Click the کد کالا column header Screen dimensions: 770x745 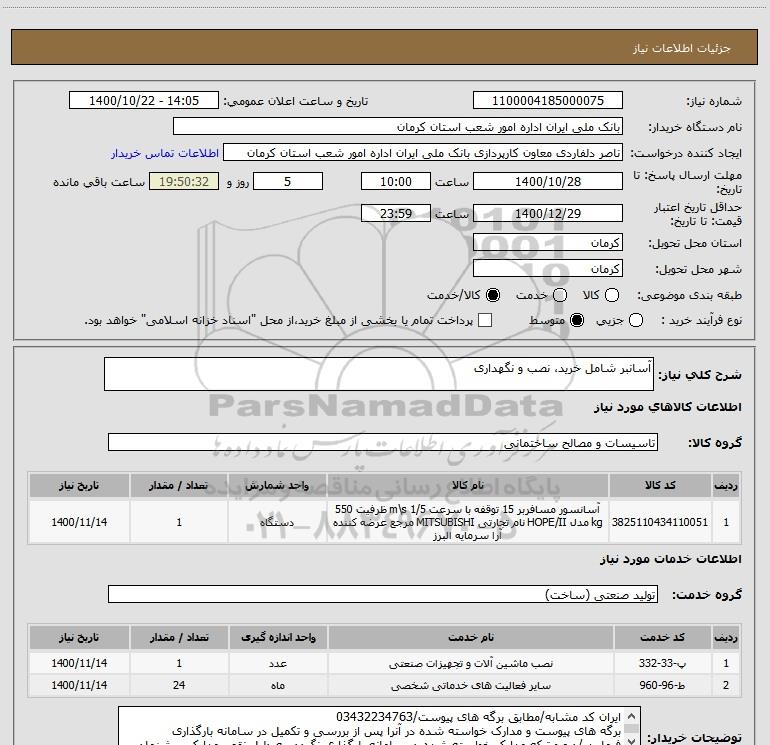tap(660, 485)
